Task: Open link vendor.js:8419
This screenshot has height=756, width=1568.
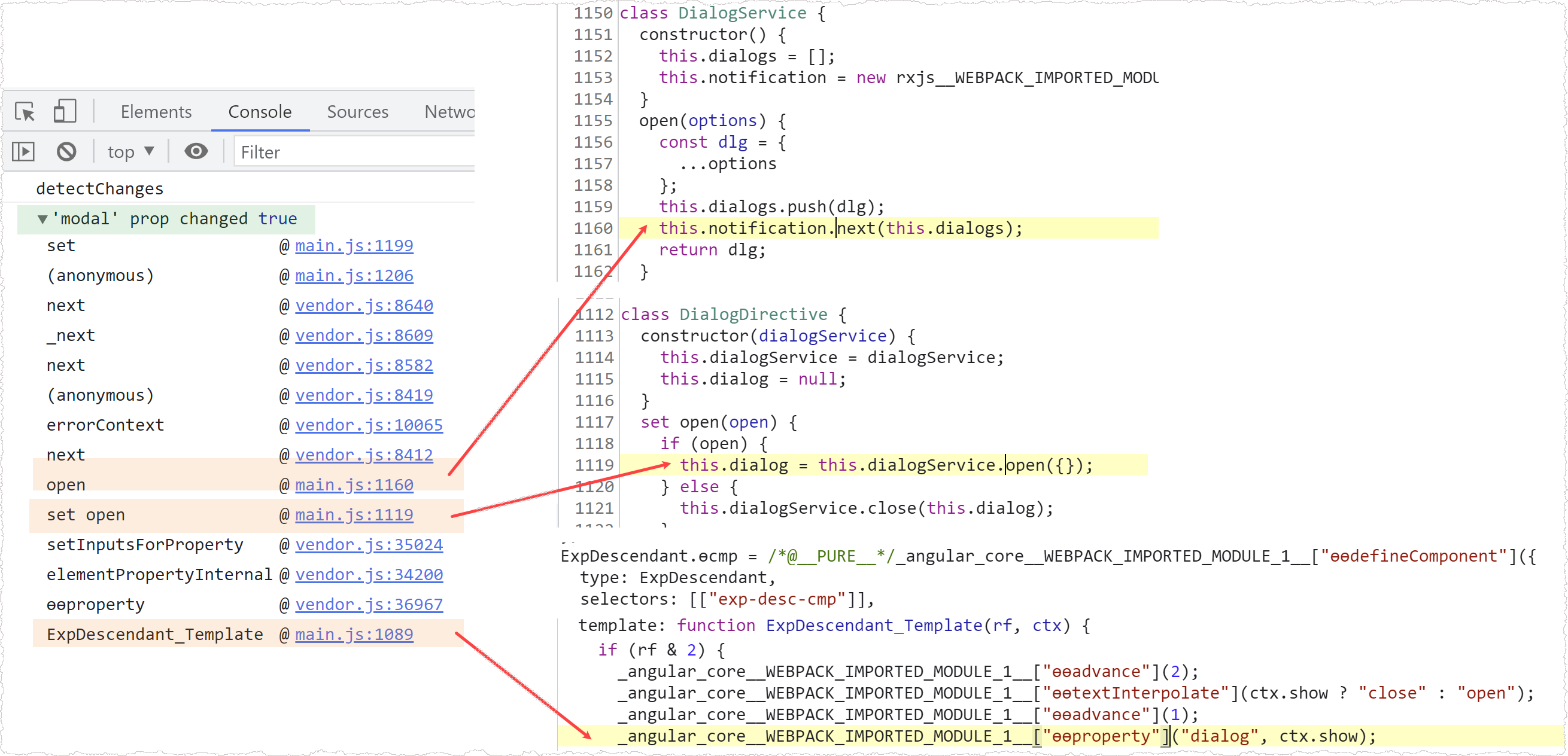Action: (x=364, y=395)
